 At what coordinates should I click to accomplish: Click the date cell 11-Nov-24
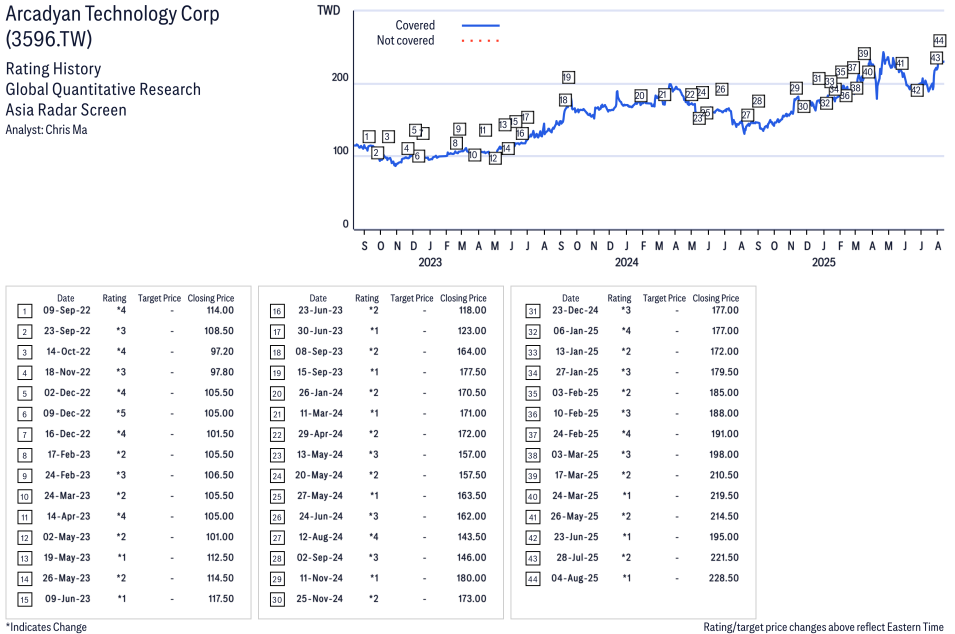(x=321, y=578)
